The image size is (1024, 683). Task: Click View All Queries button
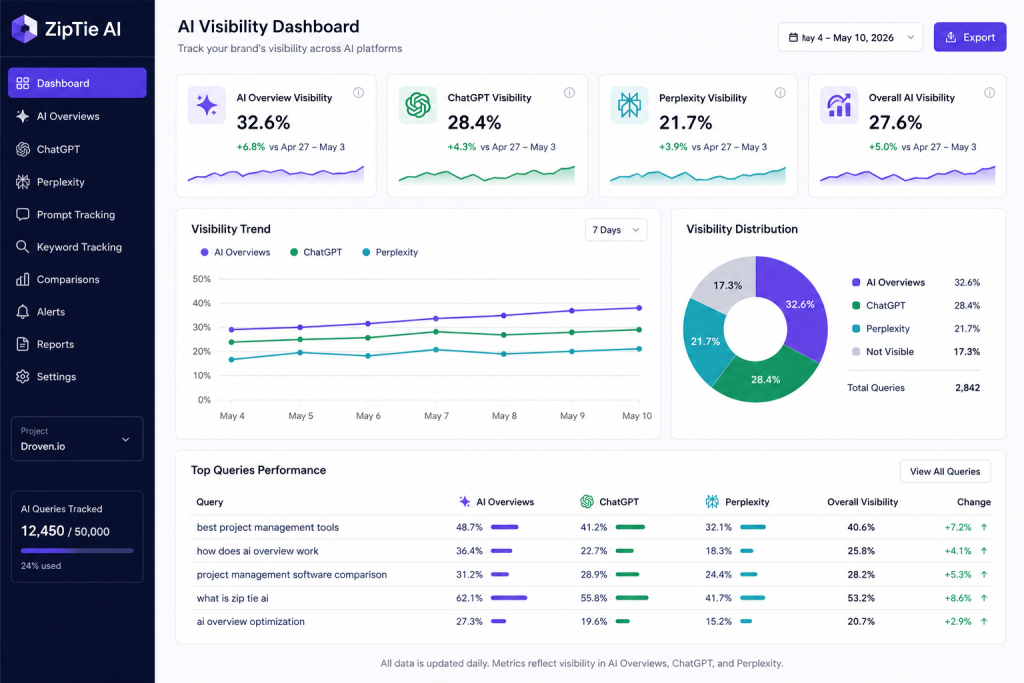click(x=945, y=471)
